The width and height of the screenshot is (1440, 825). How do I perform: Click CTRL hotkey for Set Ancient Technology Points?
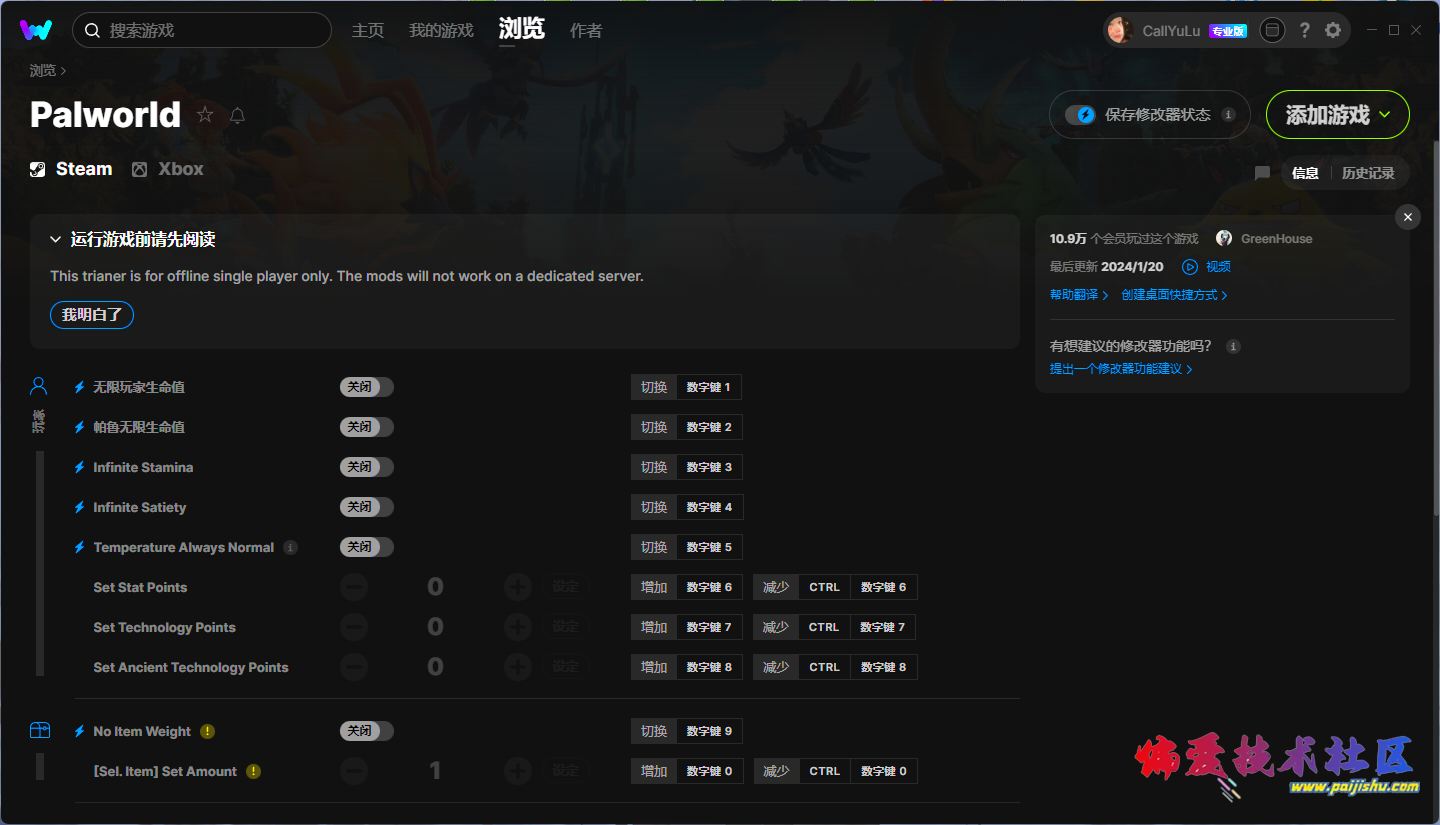[825, 667]
